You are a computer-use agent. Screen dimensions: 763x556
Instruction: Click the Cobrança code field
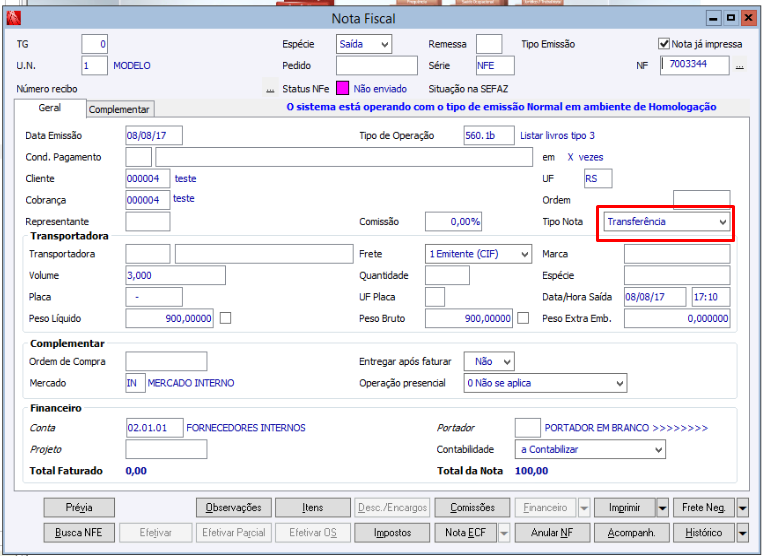[148, 200]
